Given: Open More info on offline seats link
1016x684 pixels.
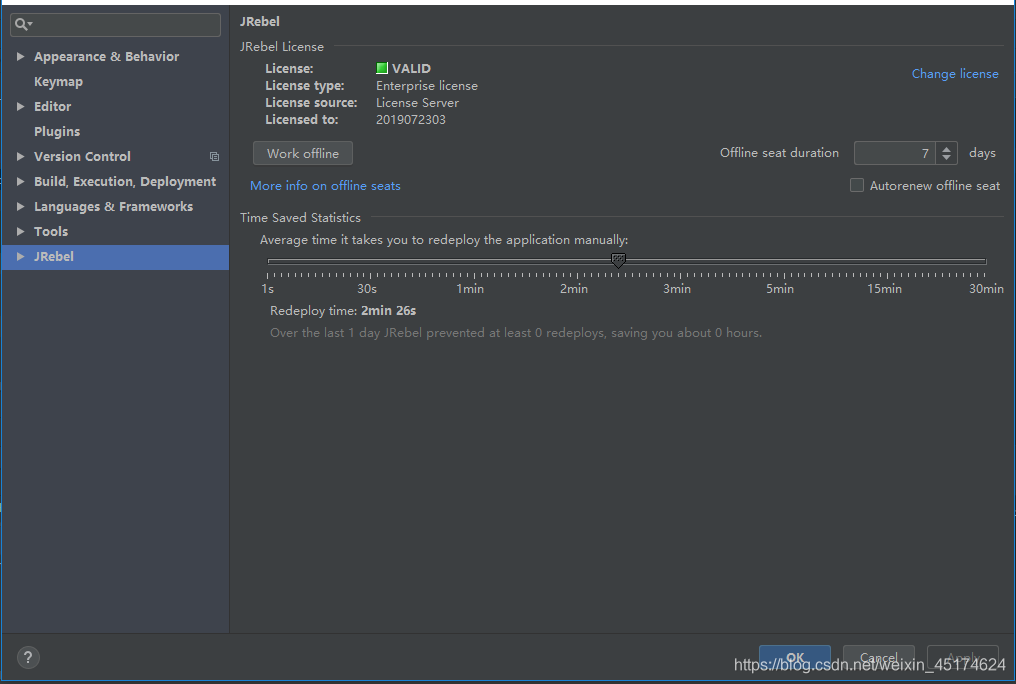Looking at the screenshot, I should (325, 186).
